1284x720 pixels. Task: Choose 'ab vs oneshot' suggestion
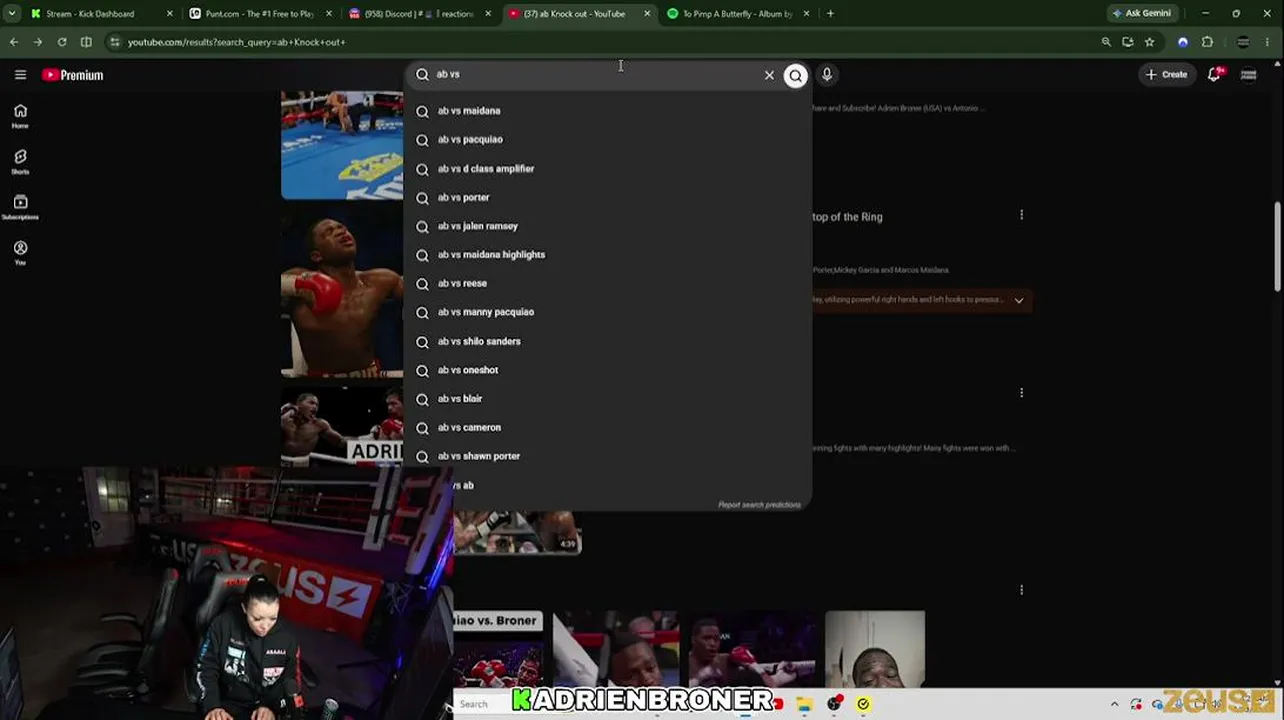click(x=608, y=370)
